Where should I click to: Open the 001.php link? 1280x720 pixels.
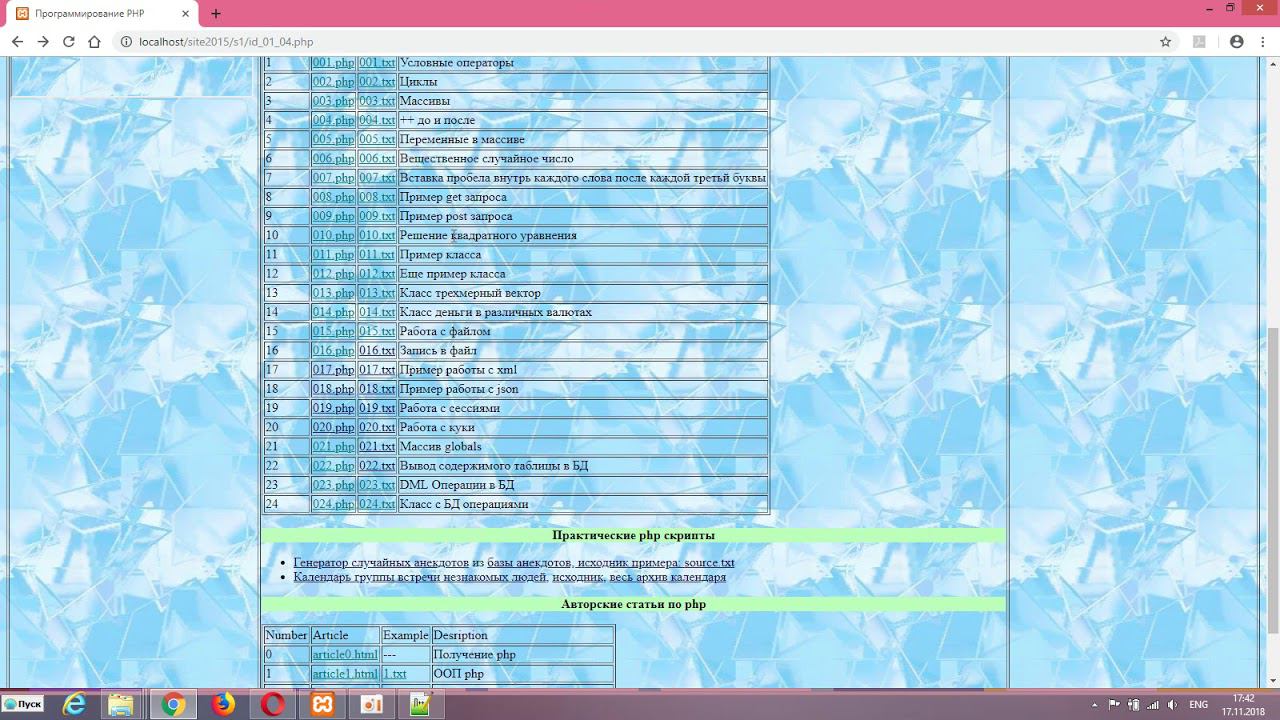(333, 63)
